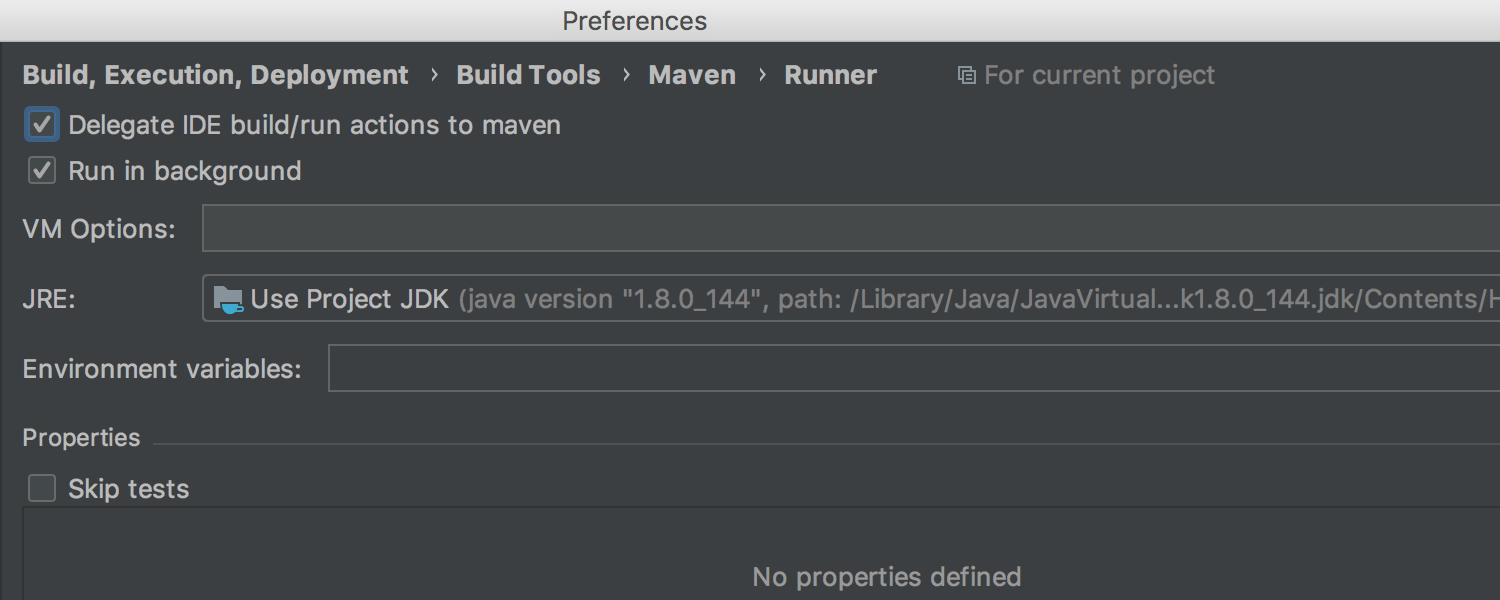
Task: Click the copy icon beside For current project
Action: click(x=966, y=75)
